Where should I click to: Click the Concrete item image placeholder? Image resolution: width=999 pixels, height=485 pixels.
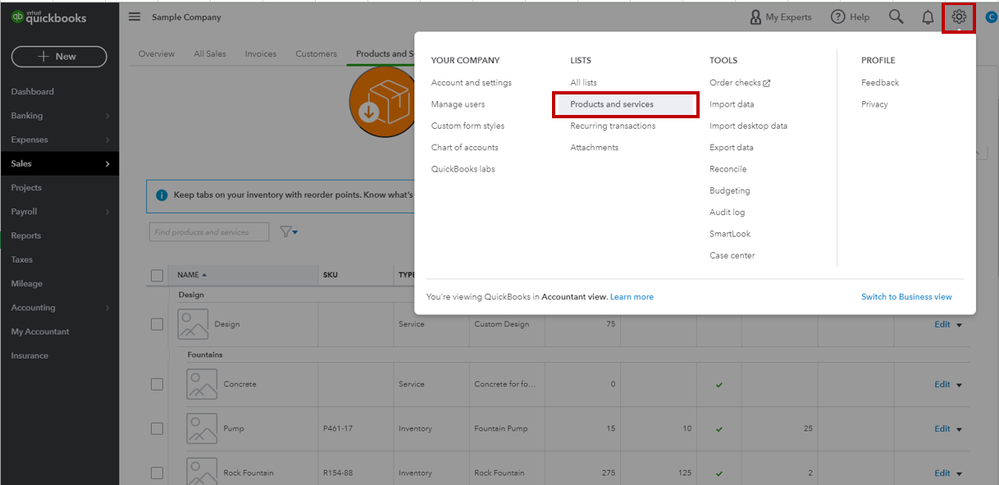pyautogui.click(x=202, y=384)
